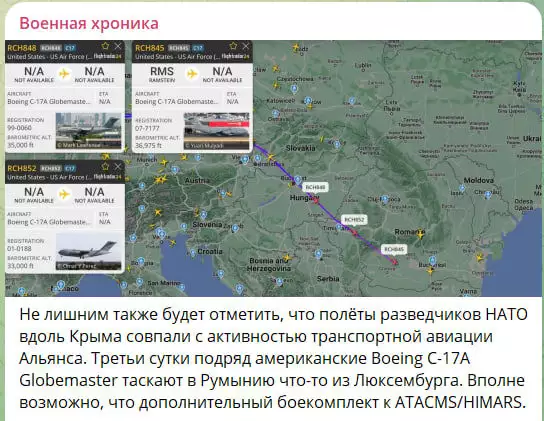Screen dimensions: 544x421
Task: Close the RCH845 flight info card
Action: (x=246, y=46)
